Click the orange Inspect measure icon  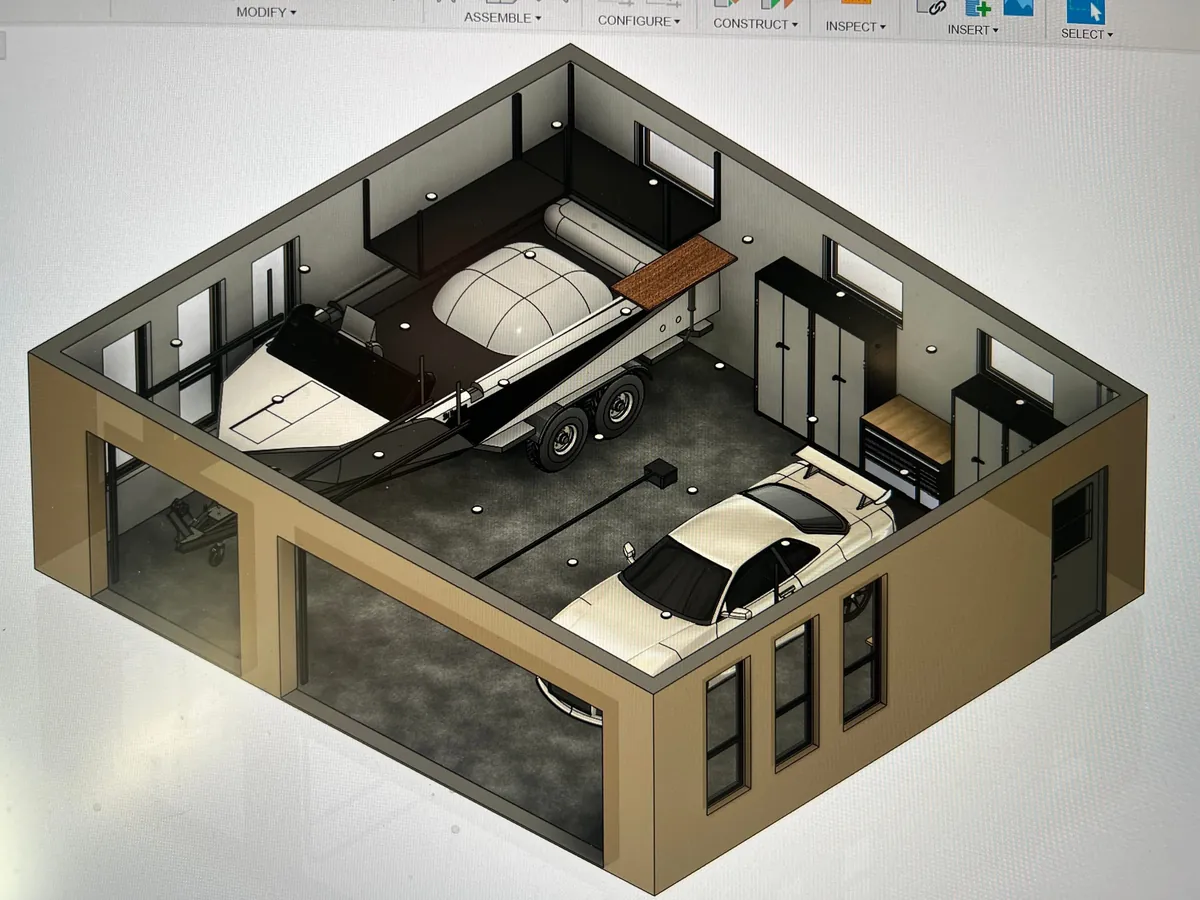click(855, 4)
